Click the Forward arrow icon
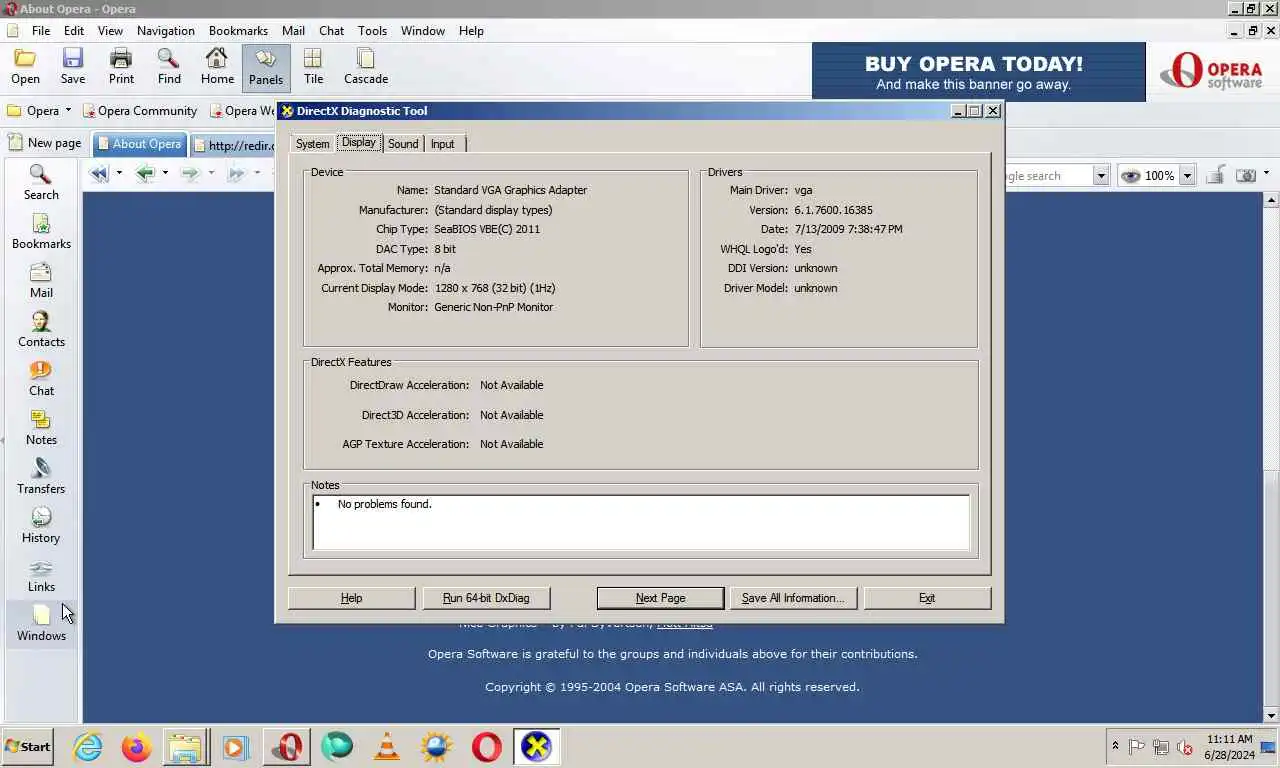The height and width of the screenshot is (768, 1280). pos(190,174)
